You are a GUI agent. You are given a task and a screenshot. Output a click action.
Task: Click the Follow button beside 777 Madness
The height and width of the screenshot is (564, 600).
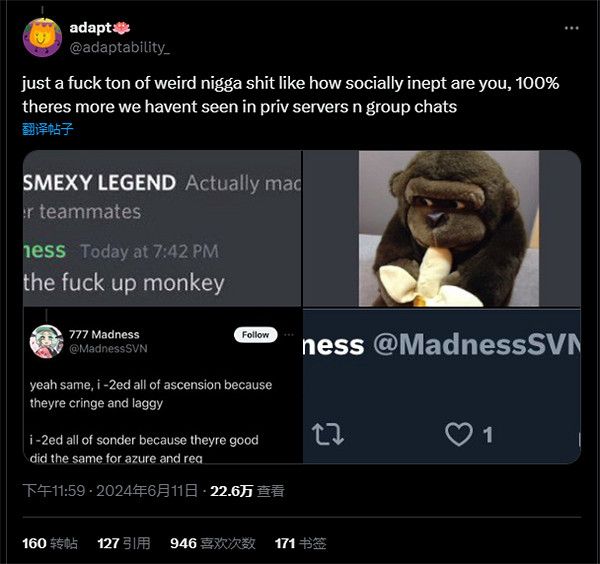255,335
